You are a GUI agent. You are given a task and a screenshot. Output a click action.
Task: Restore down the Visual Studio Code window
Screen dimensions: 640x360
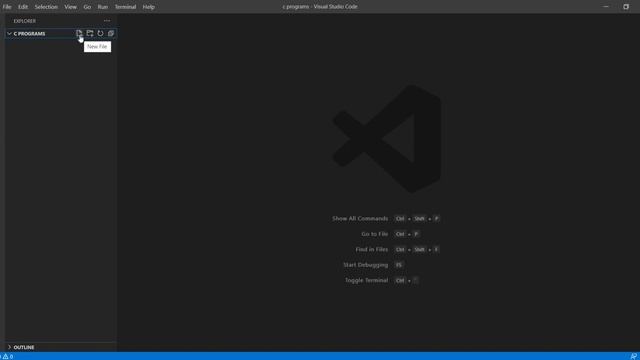coord(626,7)
